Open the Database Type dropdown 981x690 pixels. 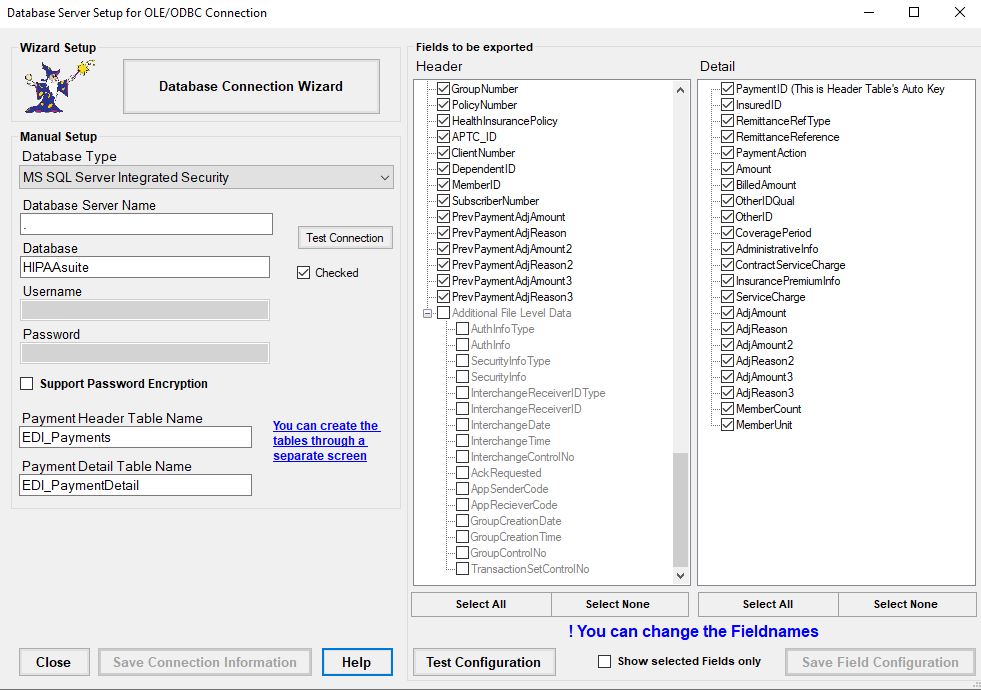click(206, 177)
